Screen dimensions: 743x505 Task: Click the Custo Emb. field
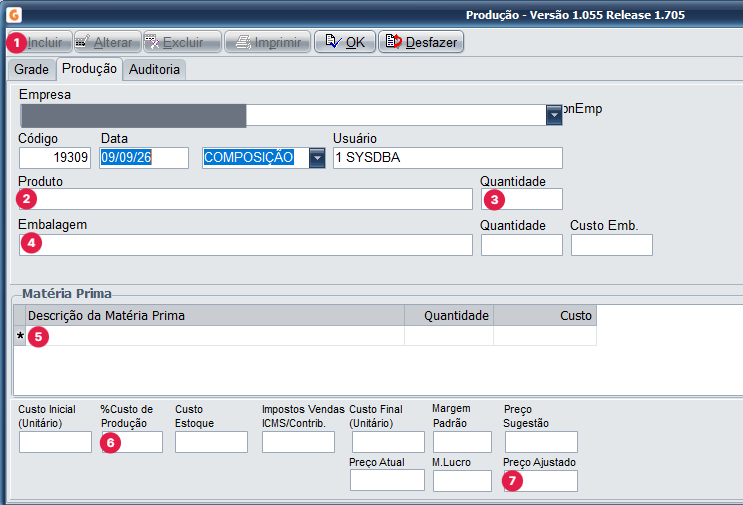point(612,245)
